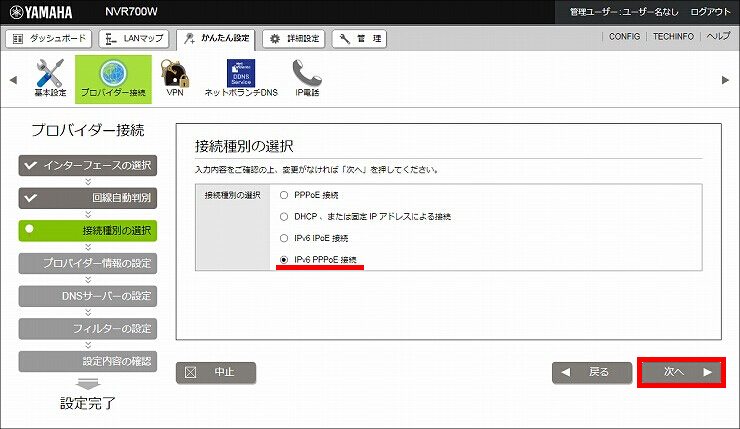
Task: Click ログアウト to log out
Action: click(x=710, y=12)
